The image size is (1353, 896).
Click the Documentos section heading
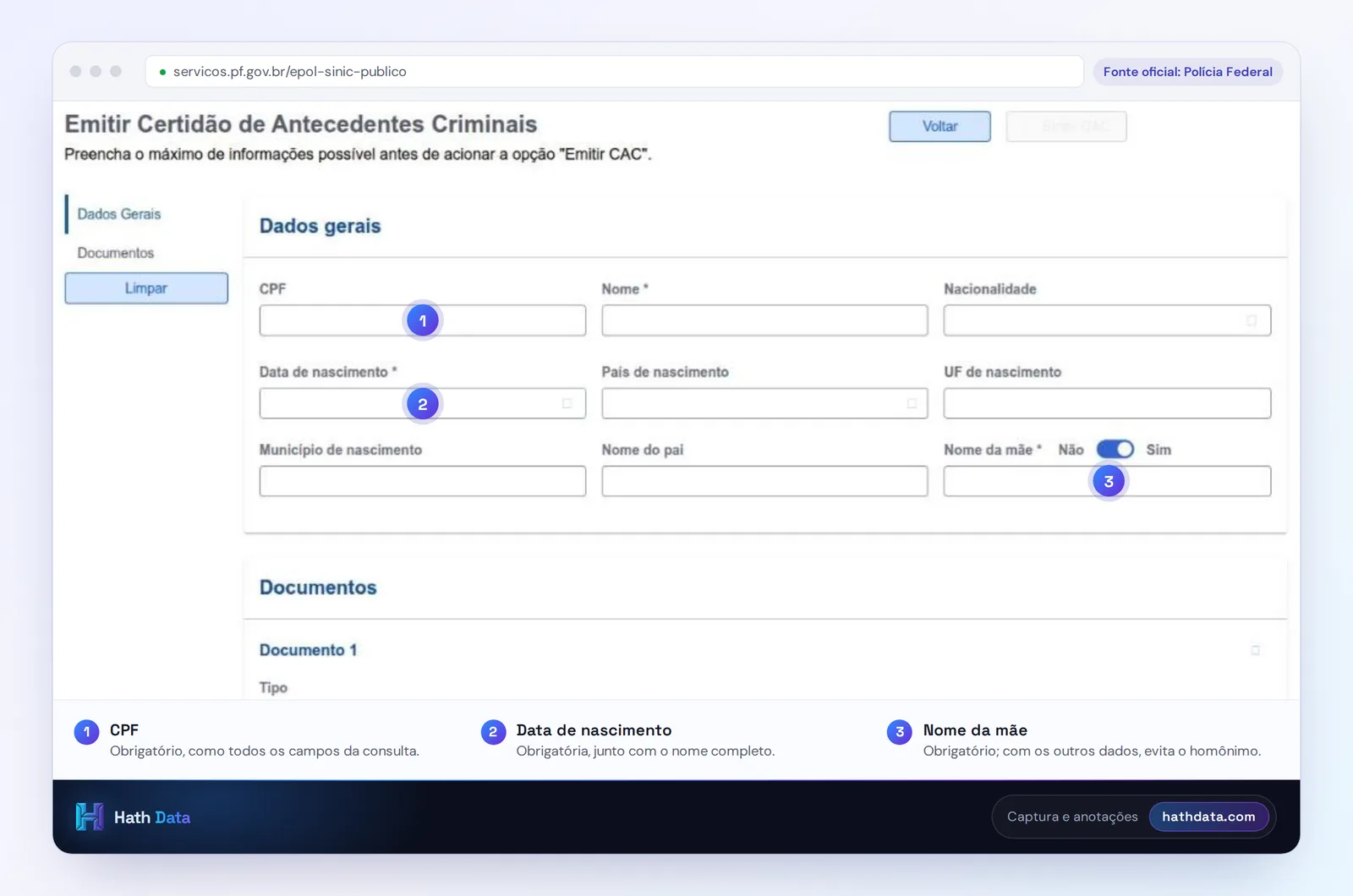pyautogui.click(x=318, y=587)
